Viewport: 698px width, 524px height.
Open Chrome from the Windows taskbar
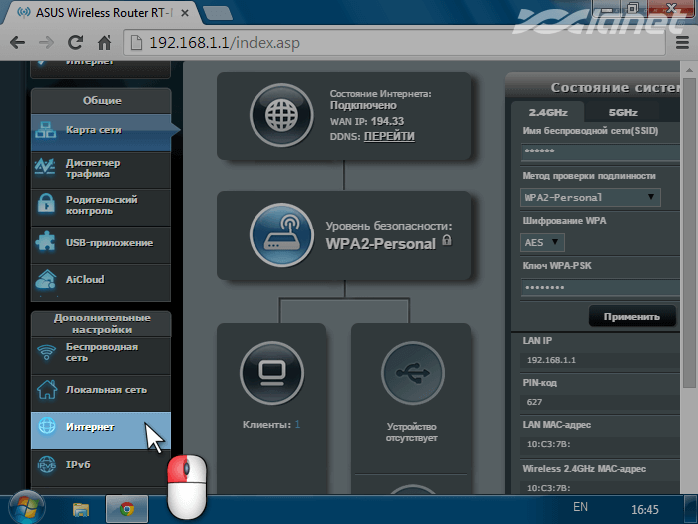pos(127,508)
